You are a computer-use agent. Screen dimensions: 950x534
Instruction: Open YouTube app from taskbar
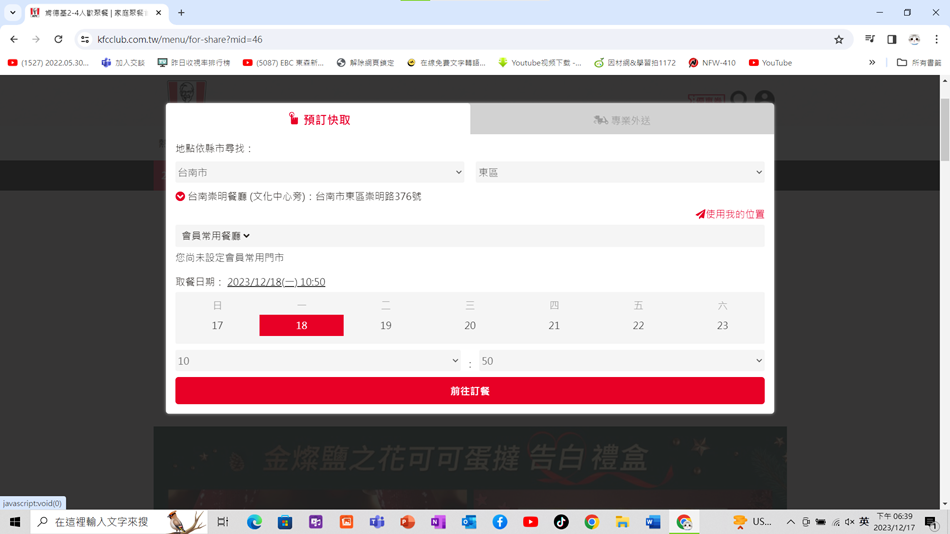(x=530, y=522)
